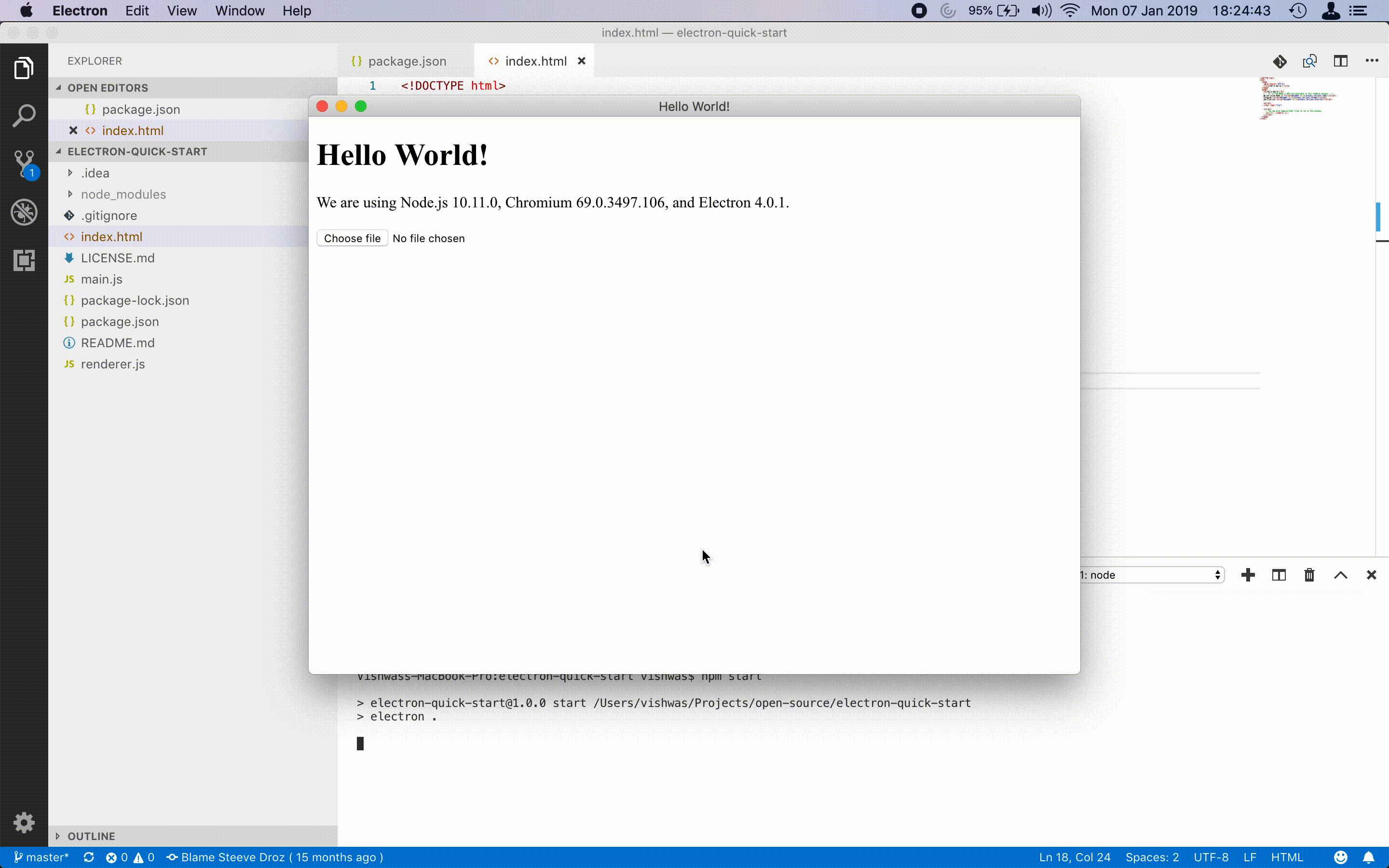Click the git changes icon in editor toolbar
The image size is (1389, 868).
tap(1280, 61)
